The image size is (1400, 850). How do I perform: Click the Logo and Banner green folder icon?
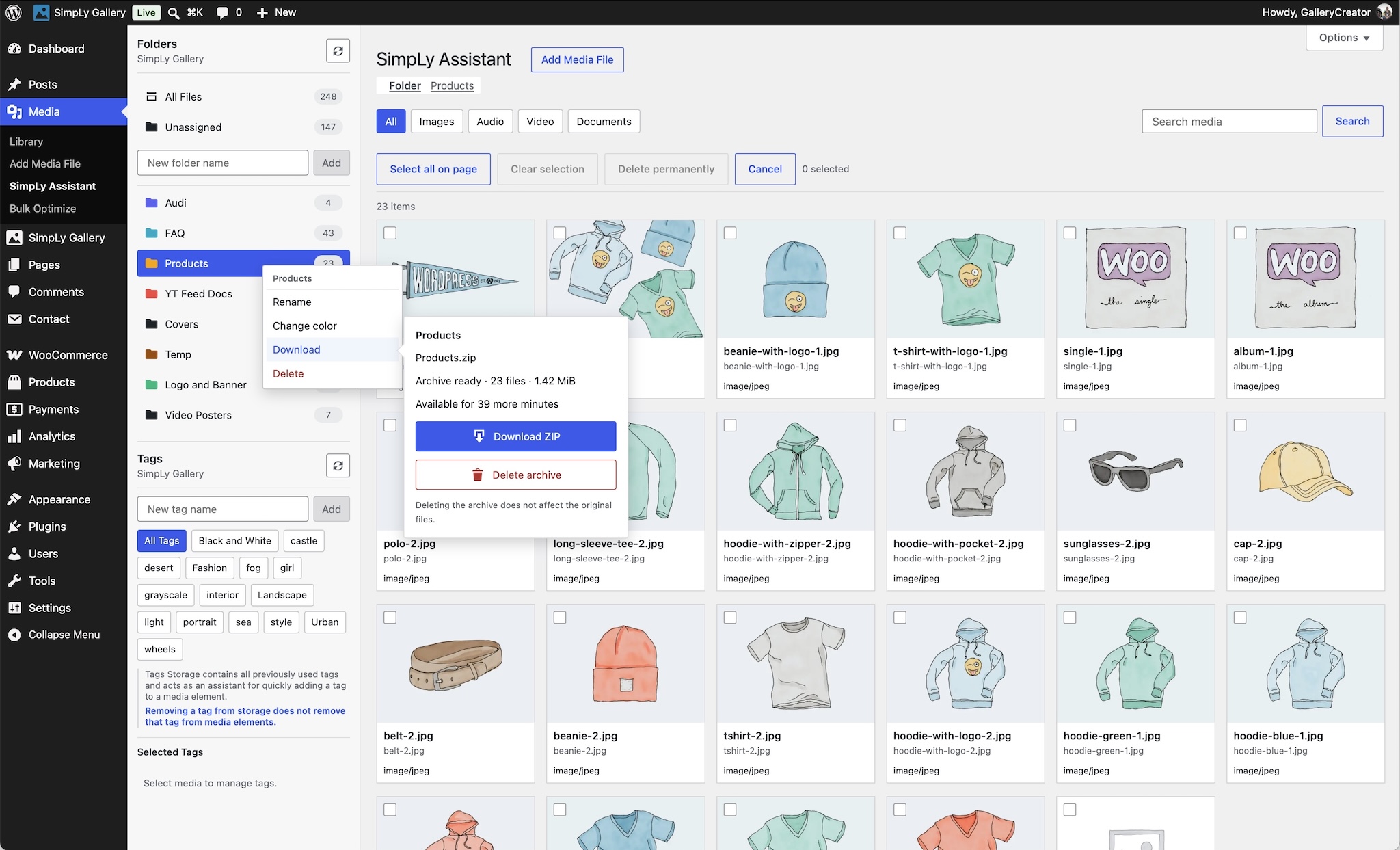tap(152, 385)
